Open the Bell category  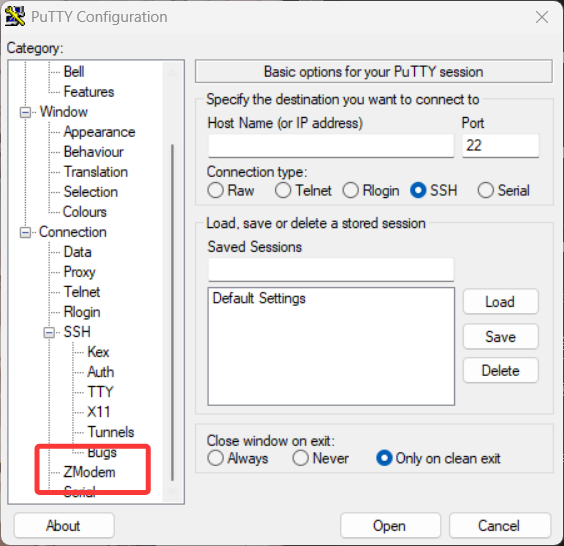click(x=74, y=72)
